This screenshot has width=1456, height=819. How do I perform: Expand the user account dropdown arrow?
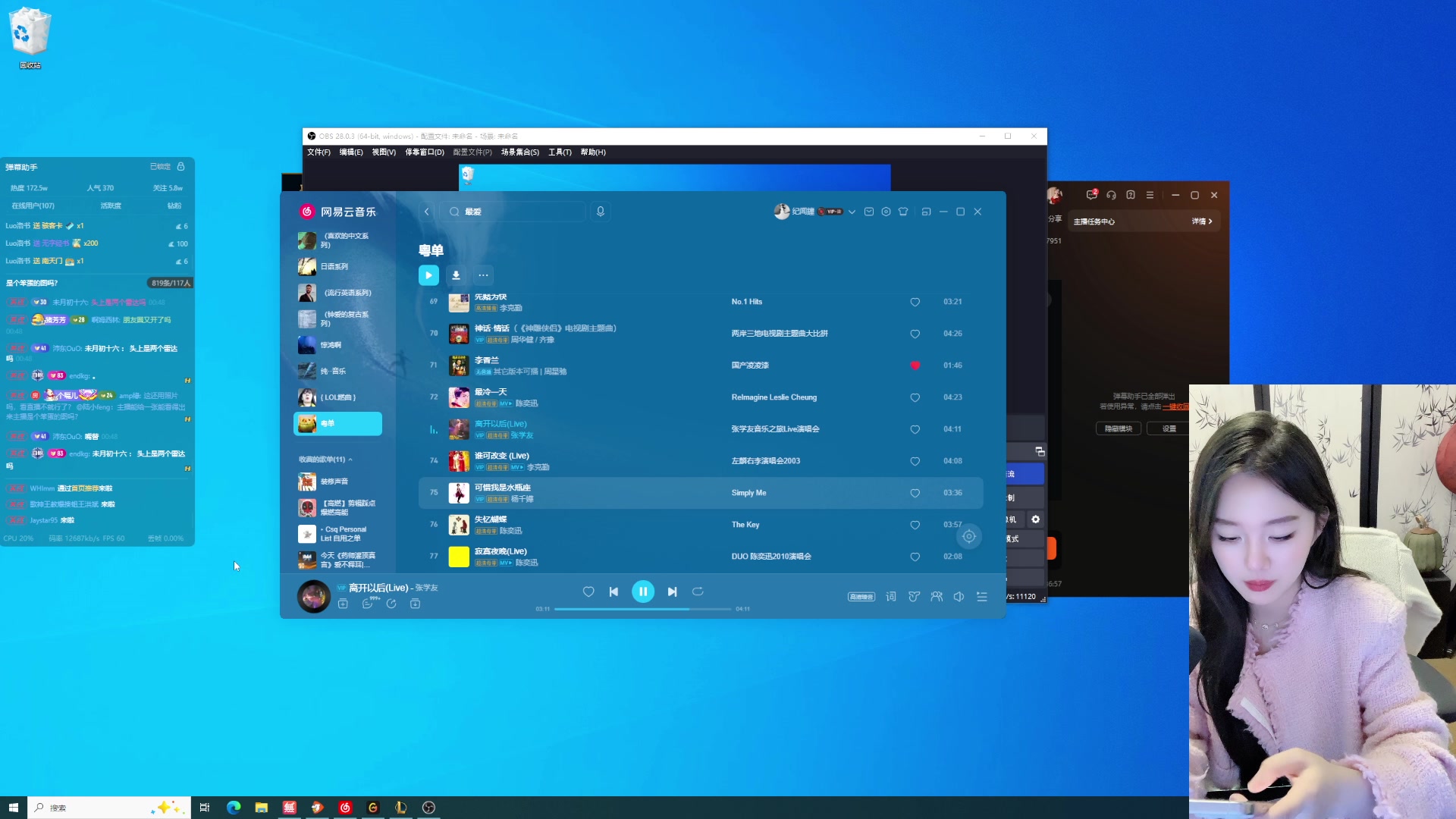(x=852, y=212)
